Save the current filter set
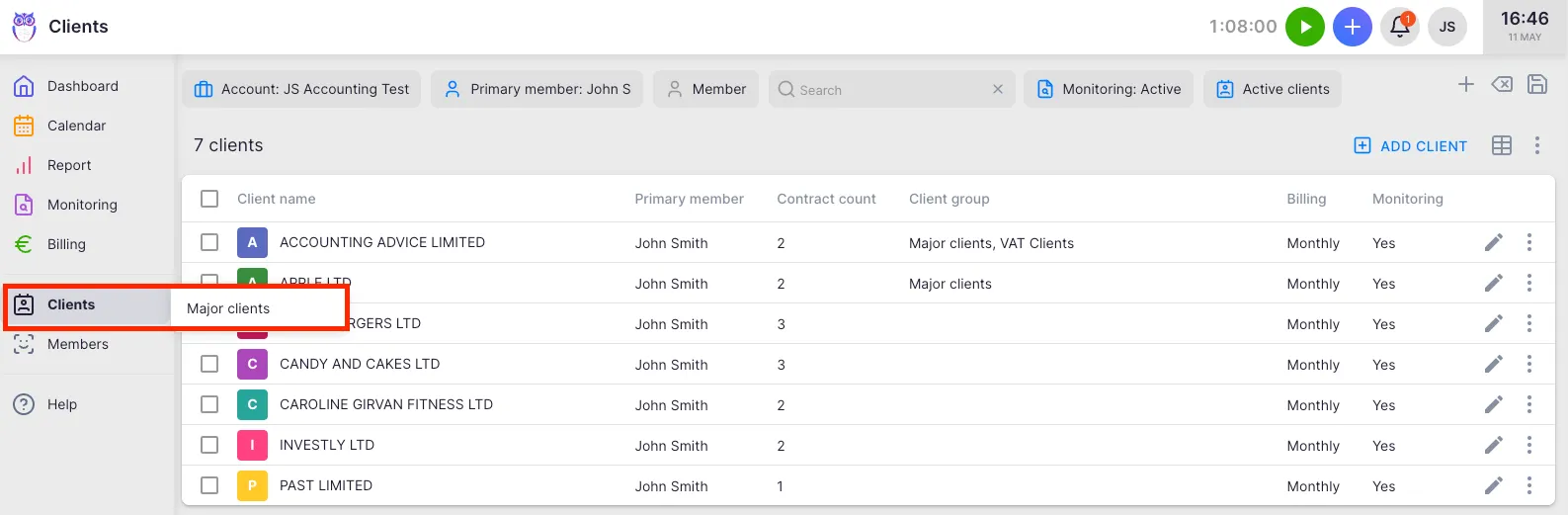1568x515 pixels. pos(1536,85)
